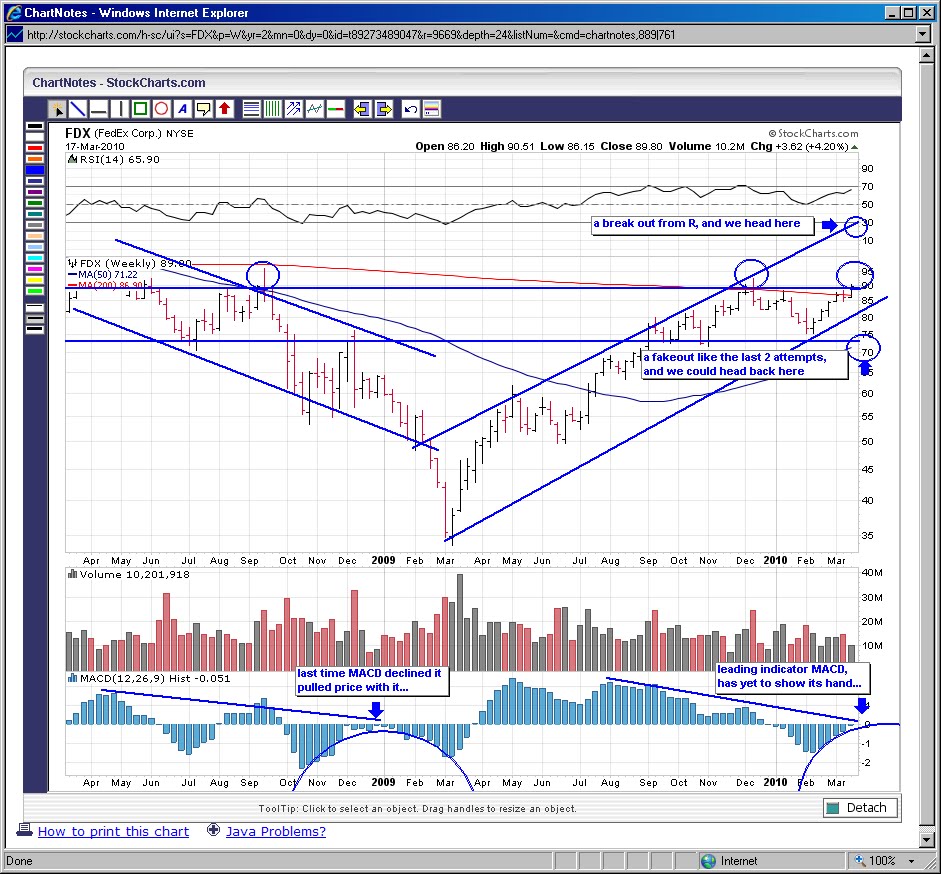
Task: Set medium line thickness option
Action: click(35, 319)
